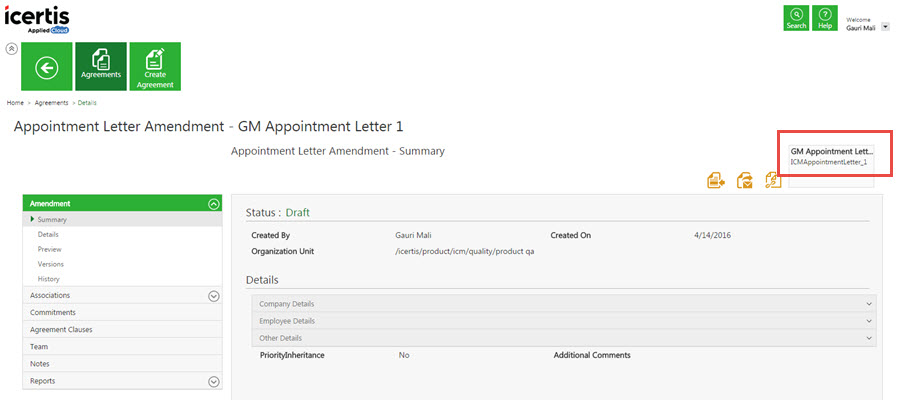Collapse the top tile bar chevron

coord(11,49)
